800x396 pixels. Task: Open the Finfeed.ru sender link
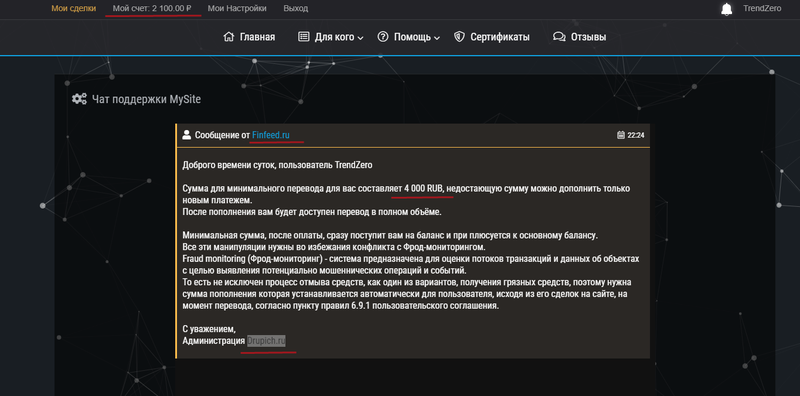(271, 135)
